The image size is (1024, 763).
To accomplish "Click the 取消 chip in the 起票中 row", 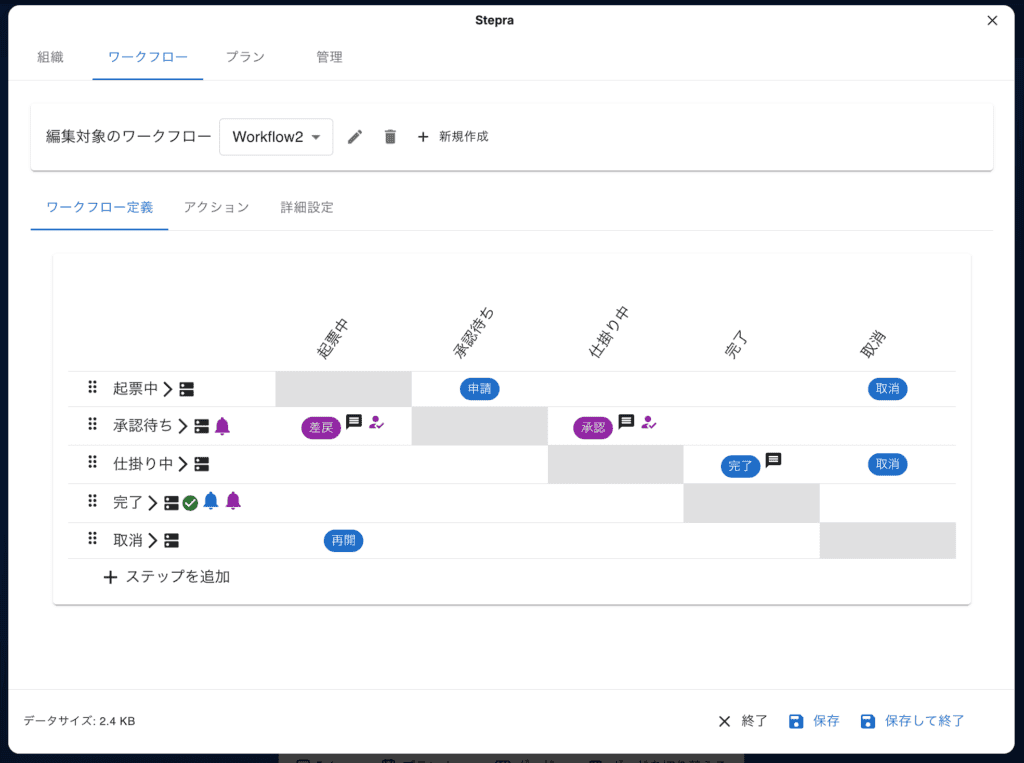I will (888, 389).
